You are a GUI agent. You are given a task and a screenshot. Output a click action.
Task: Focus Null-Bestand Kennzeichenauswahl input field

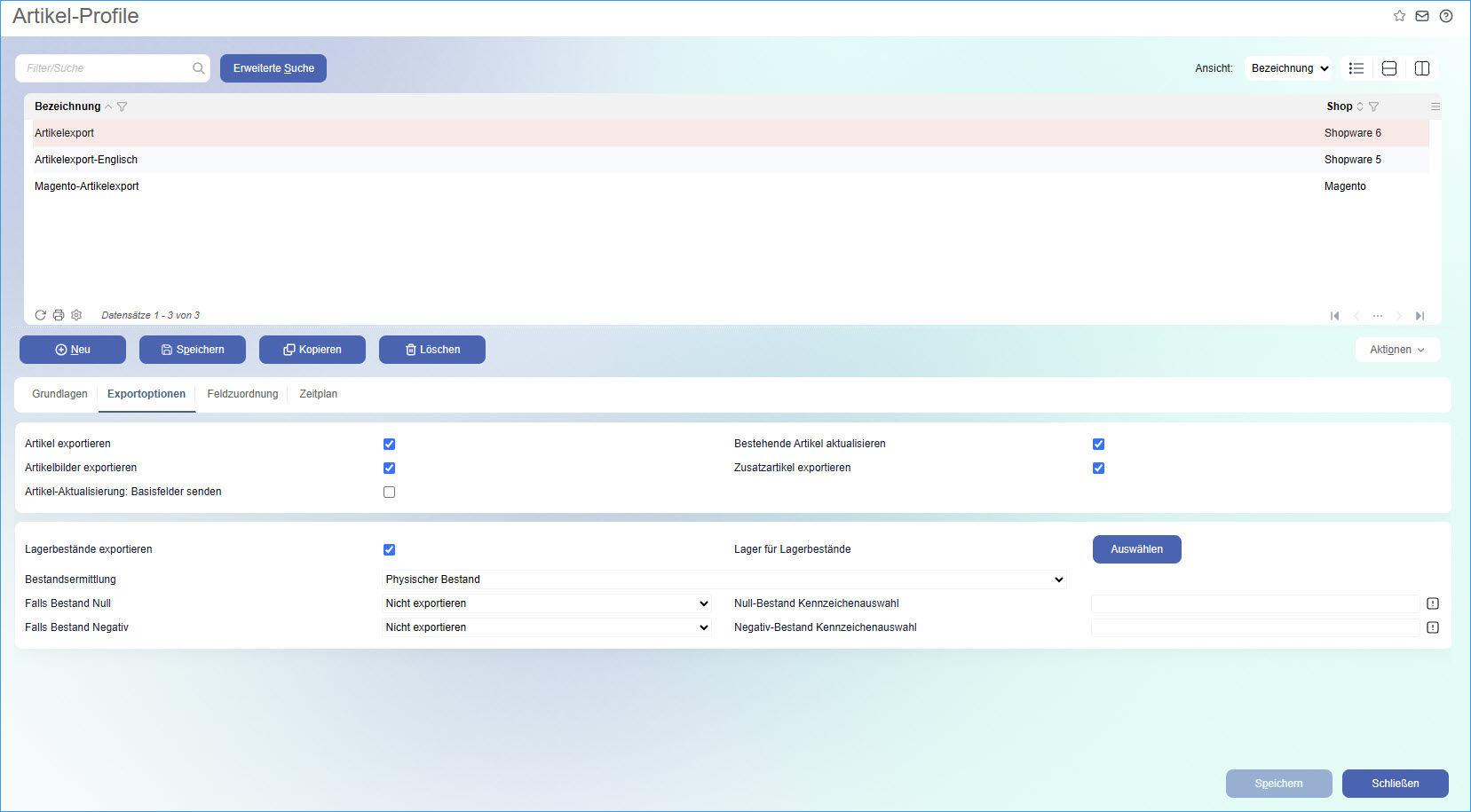tap(1255, 603)
